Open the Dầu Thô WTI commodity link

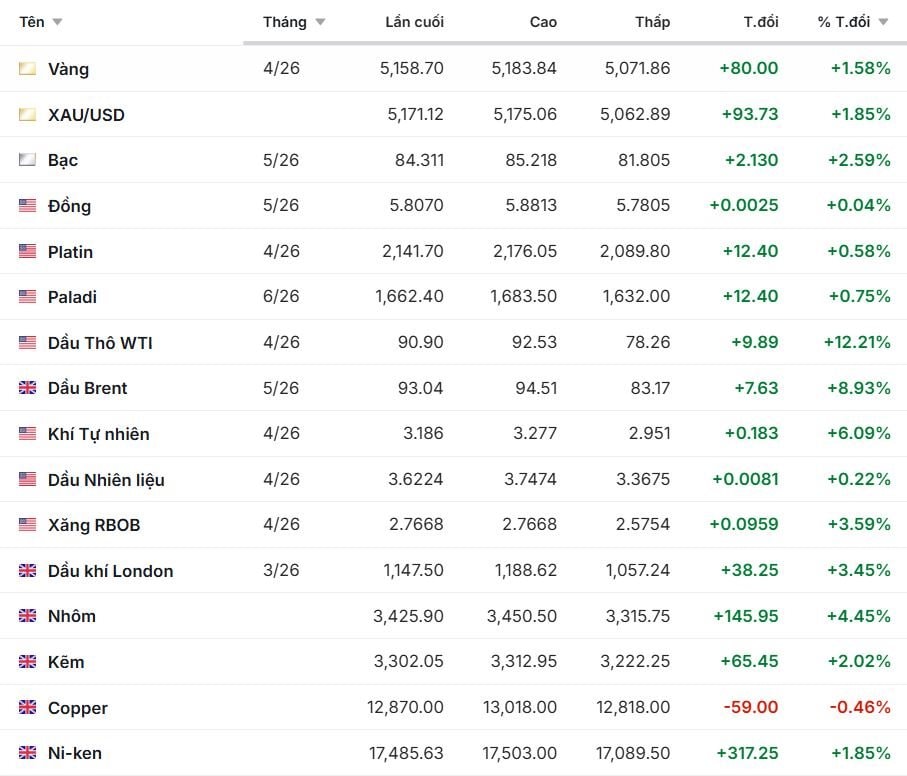click(x=100, y=343)
